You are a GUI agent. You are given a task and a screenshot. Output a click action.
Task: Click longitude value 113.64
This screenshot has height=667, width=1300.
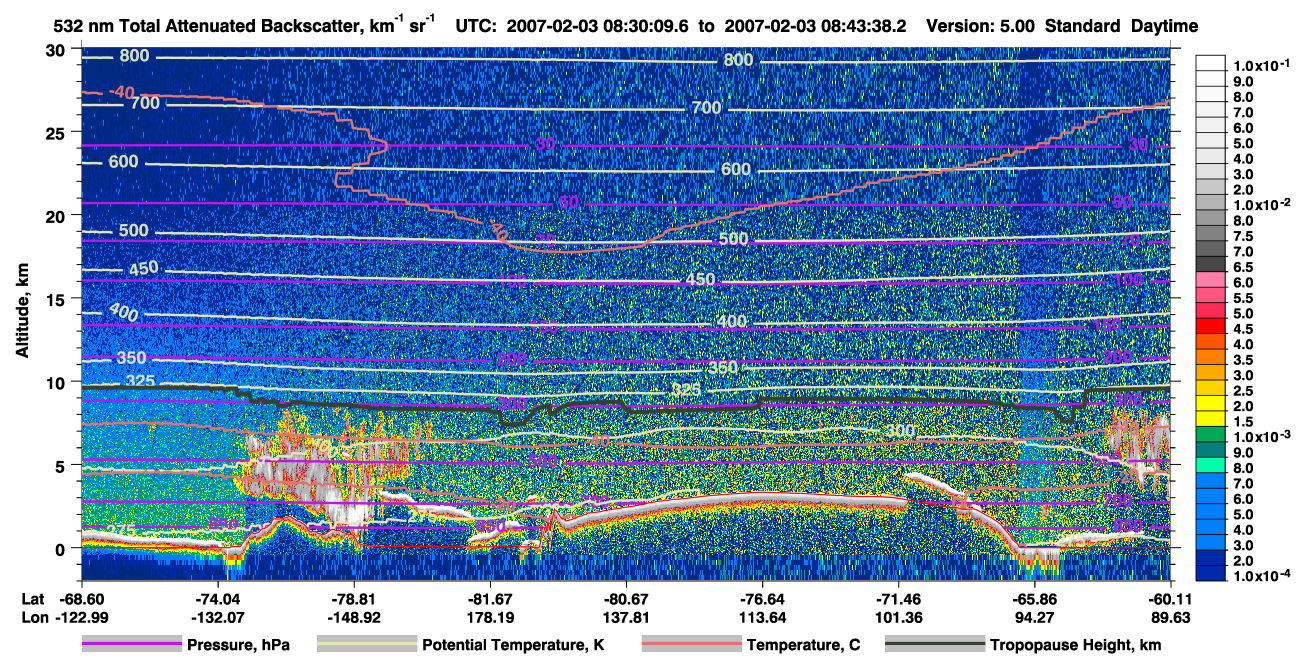[762, 618]
